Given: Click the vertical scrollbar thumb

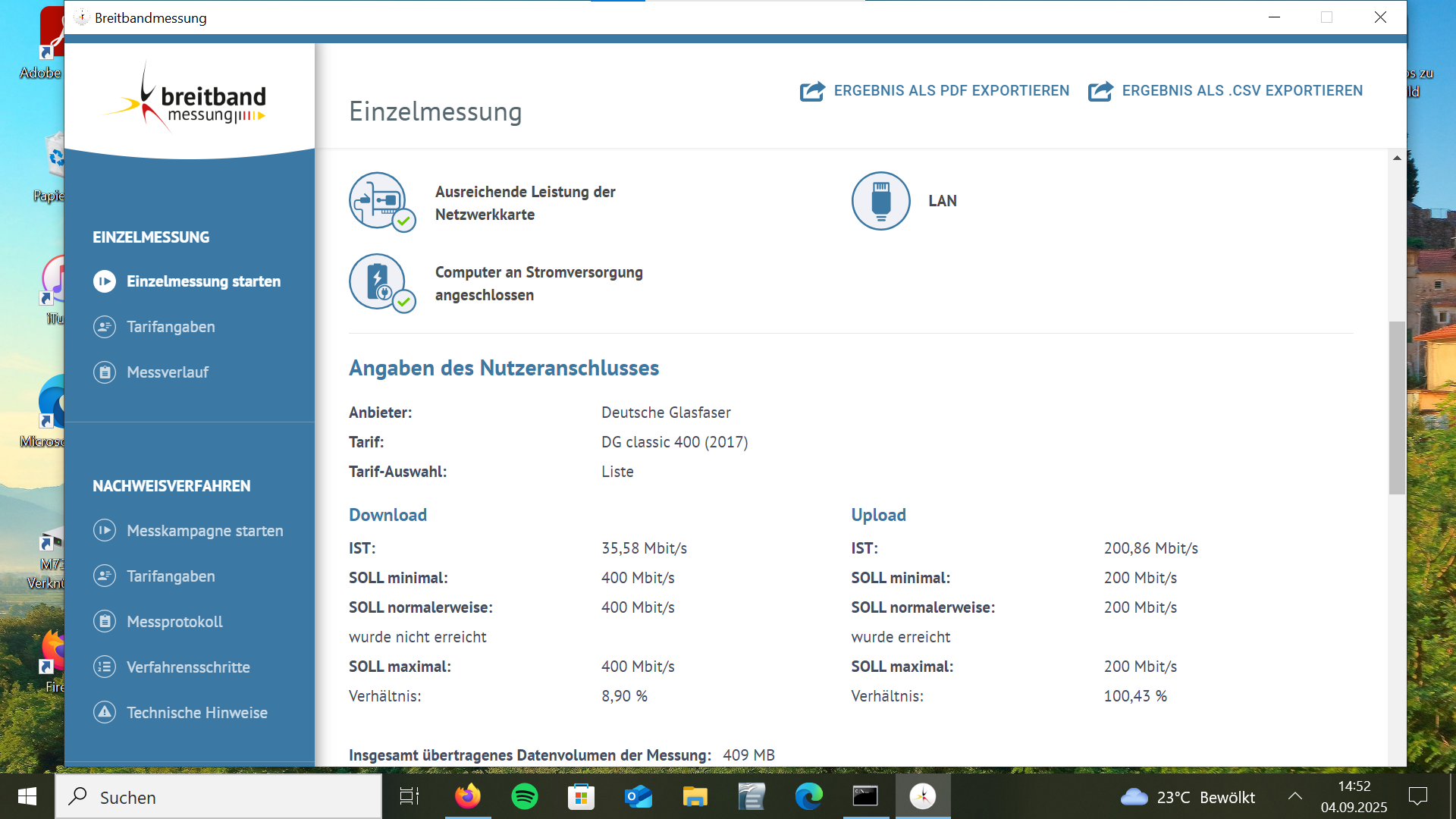Looking at the screenshot, I should [x=1397, y=408].
